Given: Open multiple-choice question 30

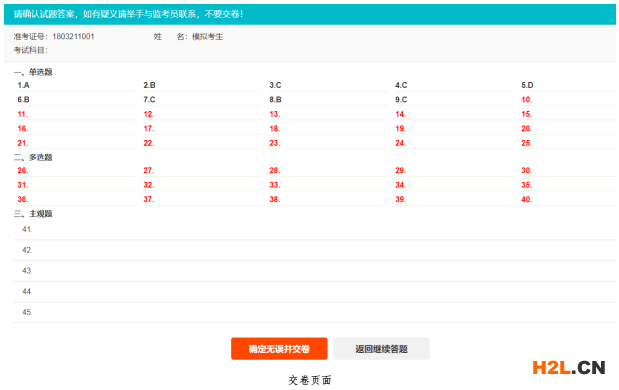Looking at the screenshot, I should (x=526, y=170).
